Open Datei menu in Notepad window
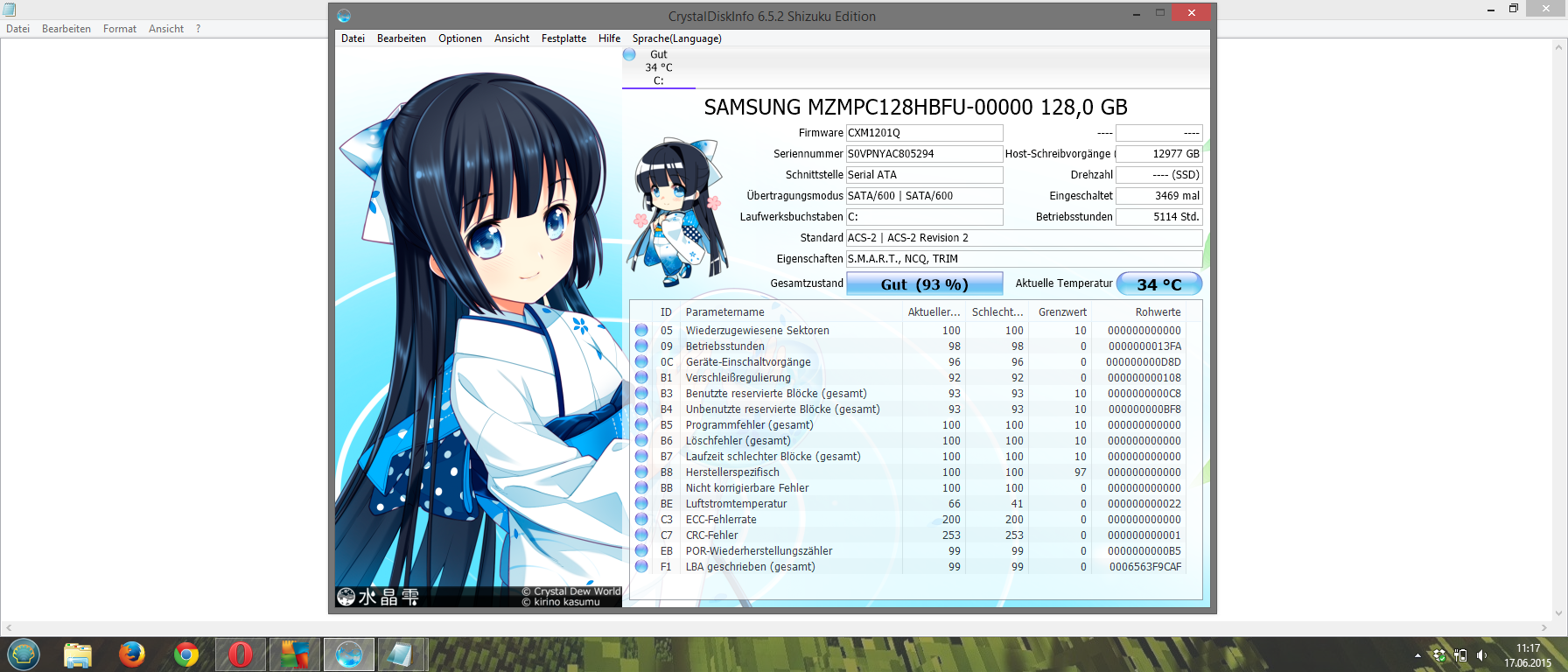 pyautogui.click(x=18, y=29)
